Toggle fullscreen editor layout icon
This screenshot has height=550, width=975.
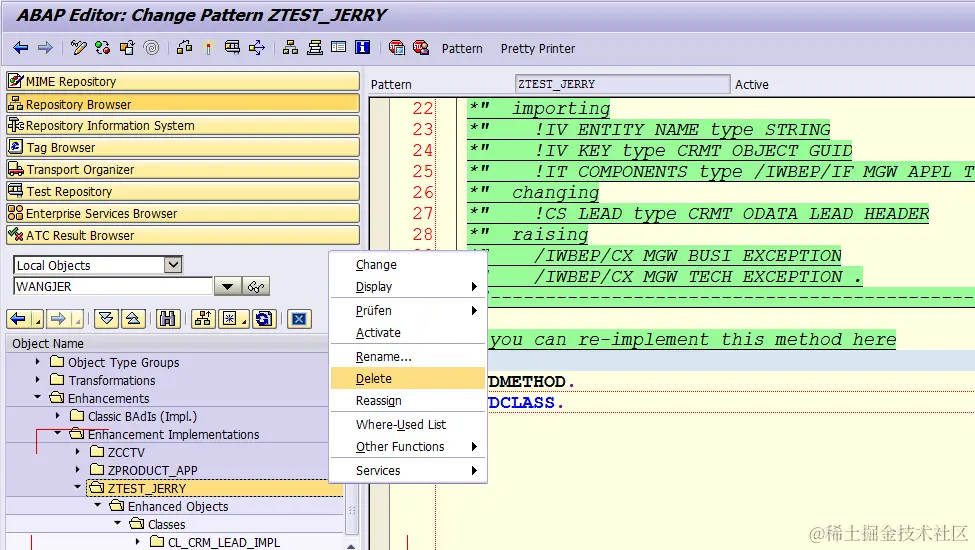[x=339, y=48]
